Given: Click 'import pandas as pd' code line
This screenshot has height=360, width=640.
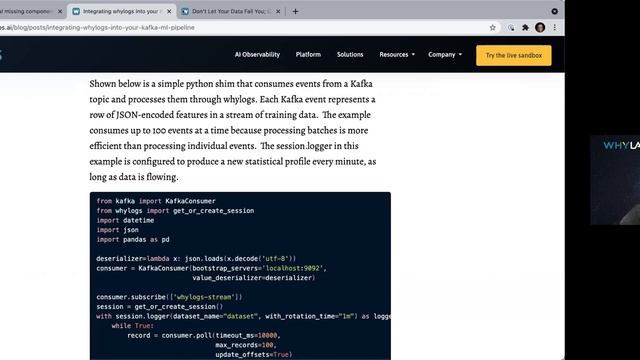Looking at the screenshot, I should click(133, 239).
